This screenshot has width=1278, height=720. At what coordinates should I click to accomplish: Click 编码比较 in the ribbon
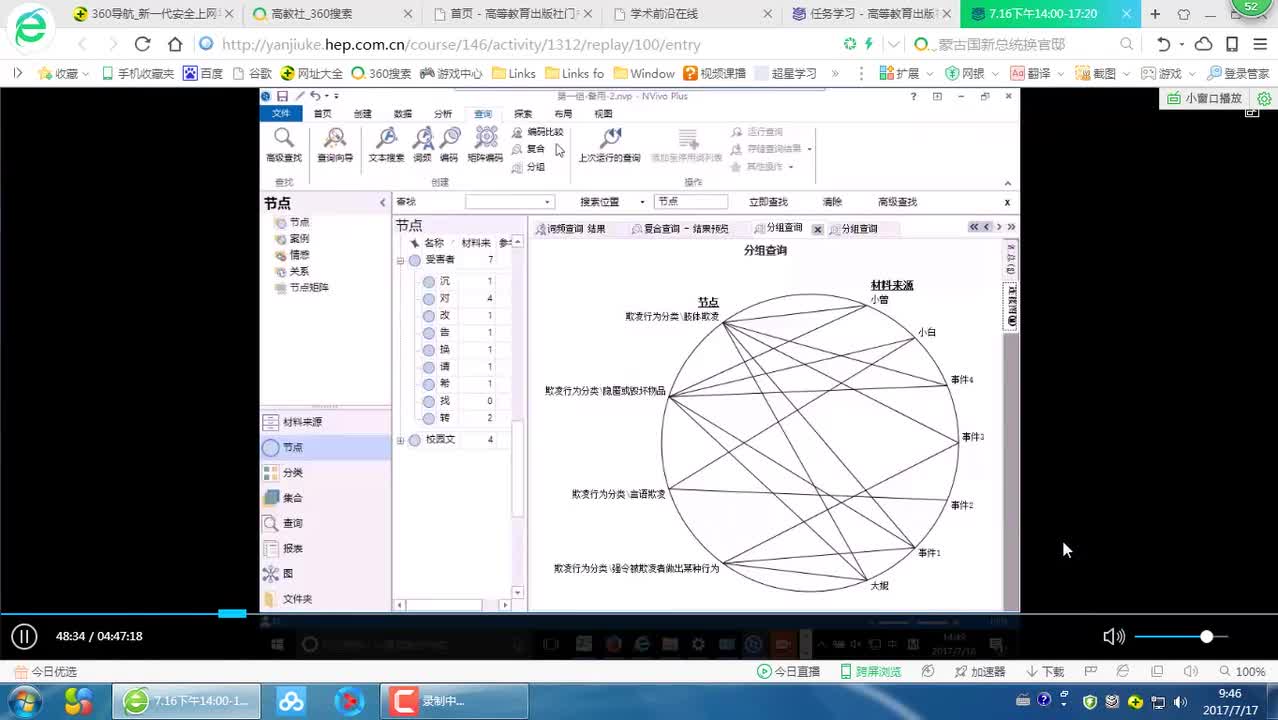coord(538,132)
